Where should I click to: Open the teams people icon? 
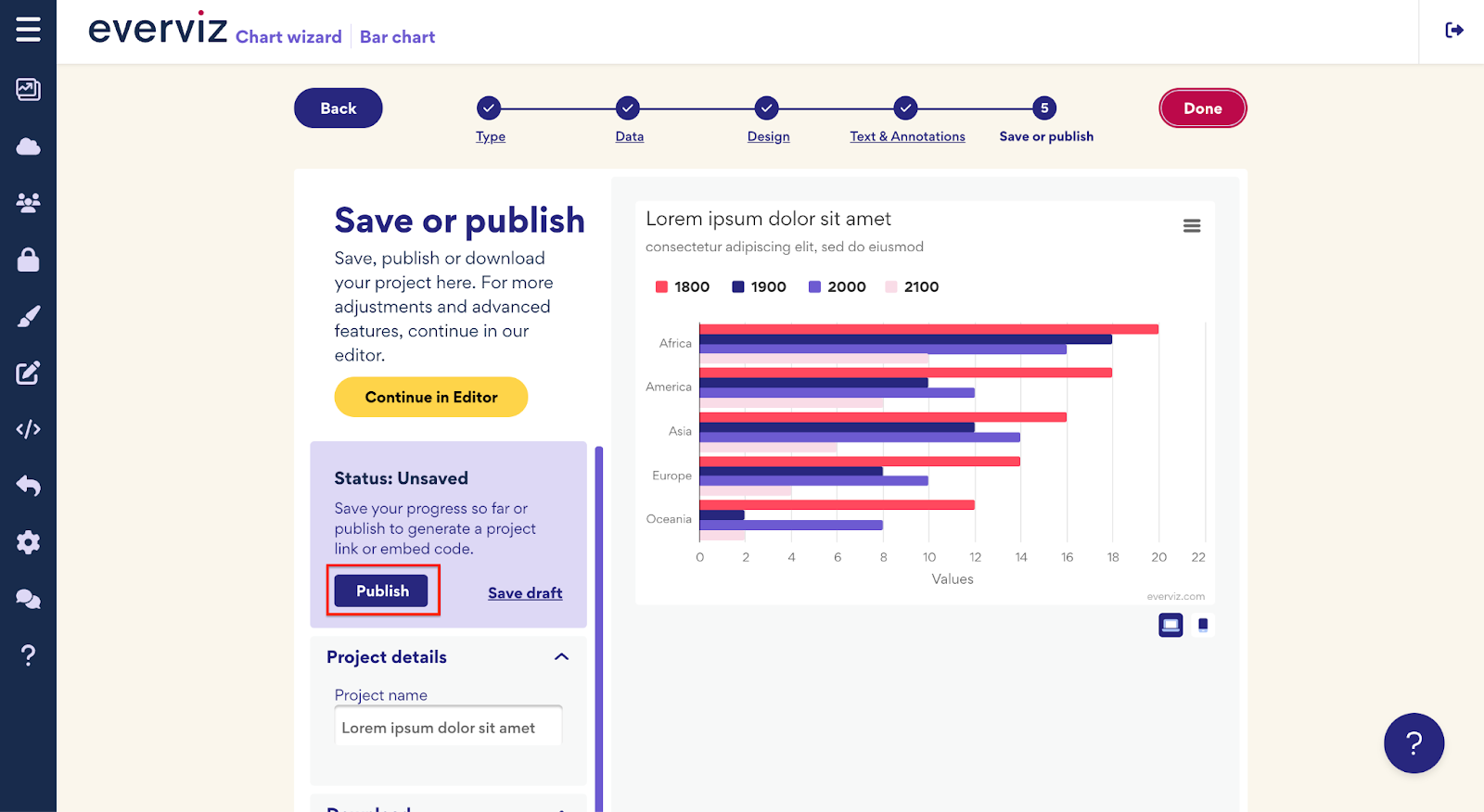tap(28, 203)
